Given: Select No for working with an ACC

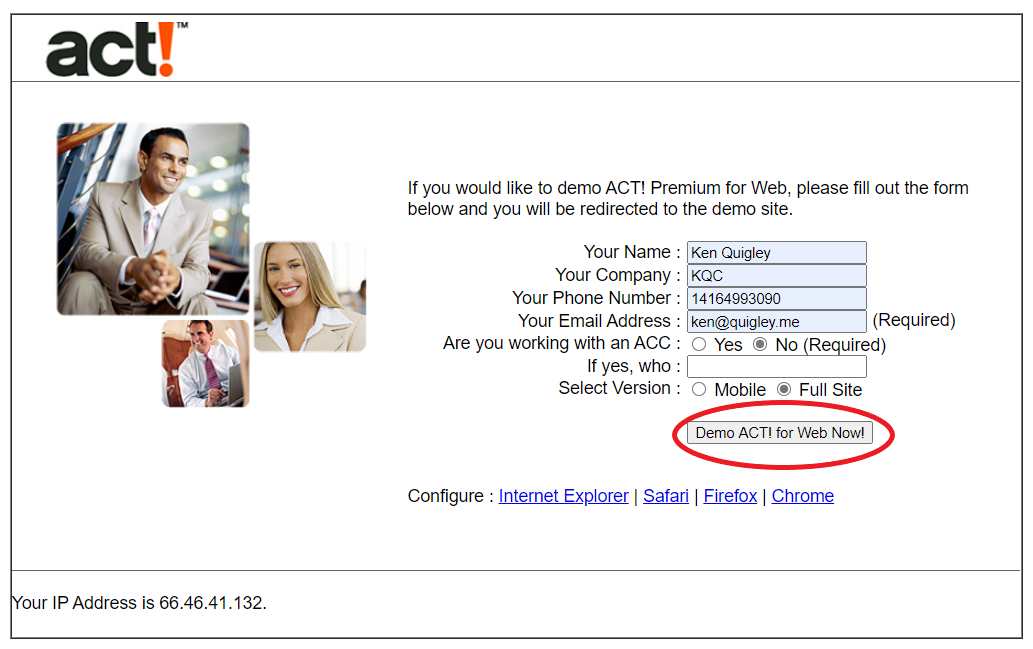Looking at the screenshot, I should pyautogui.click(x=760, y=345).
